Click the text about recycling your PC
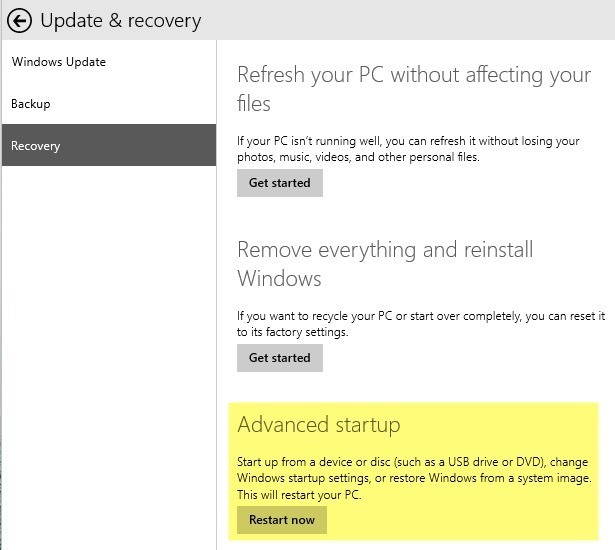The image size is (615, 550). coord(420,316)
